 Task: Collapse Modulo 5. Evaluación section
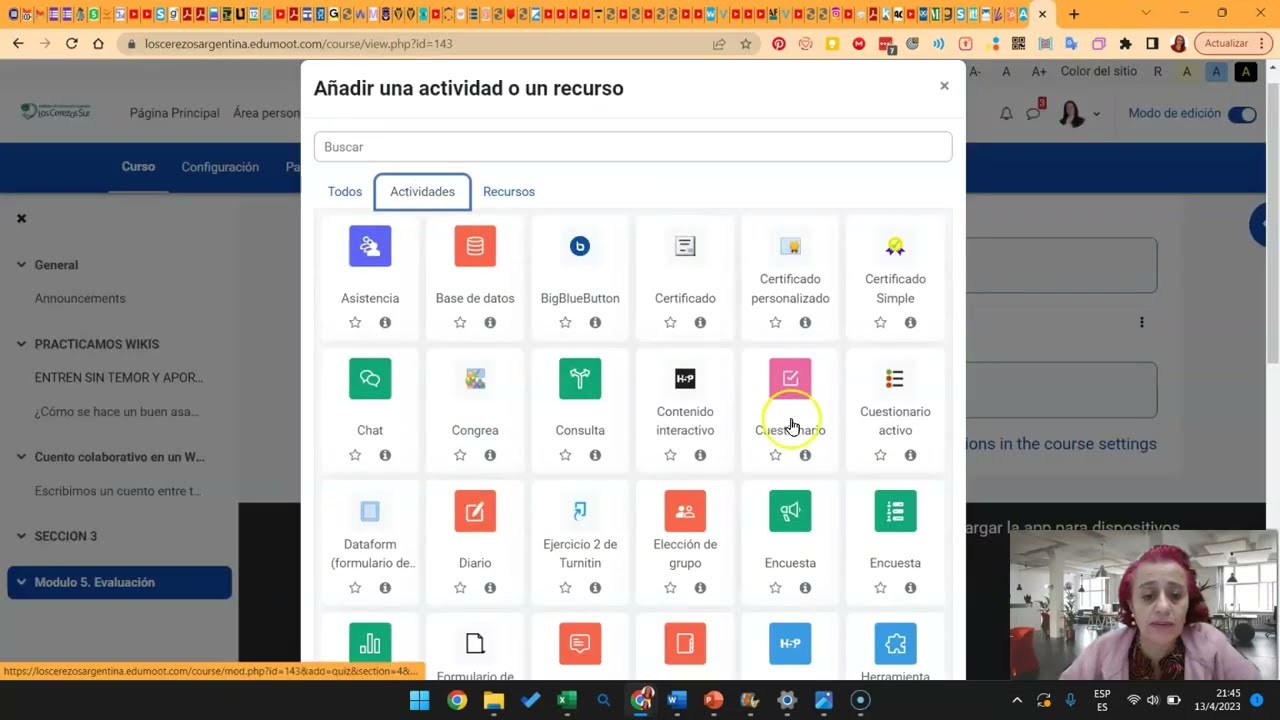pos(21,582)
